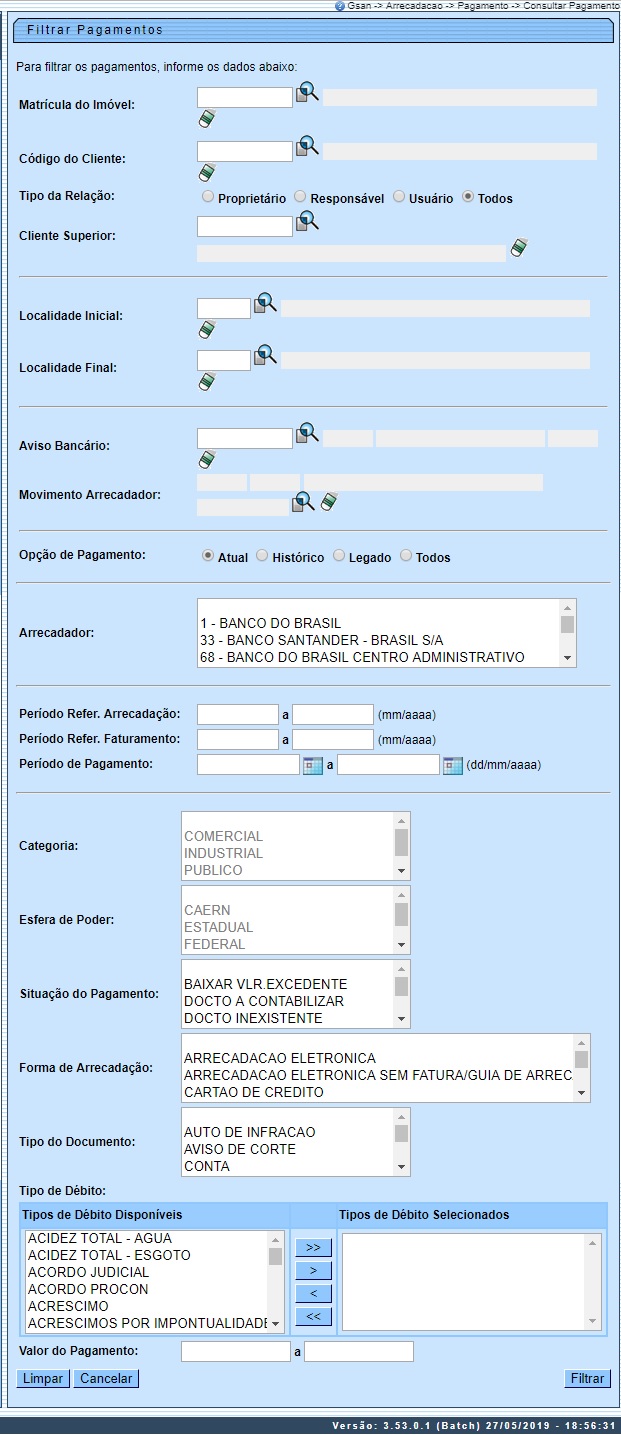The width and height of the screenshot is (621, 1435).
Task: Open search for Matrícula do Imóvel
Action: click(x=307, y=95)
